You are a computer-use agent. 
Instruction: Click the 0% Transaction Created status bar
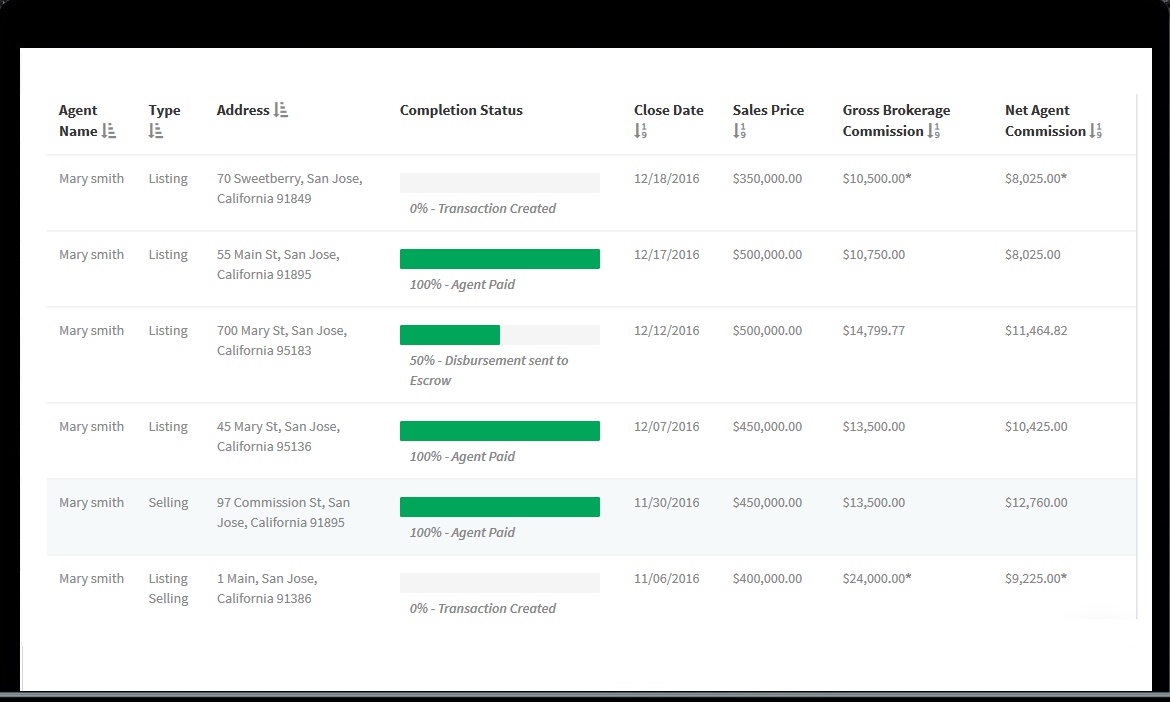pos(500,182)
